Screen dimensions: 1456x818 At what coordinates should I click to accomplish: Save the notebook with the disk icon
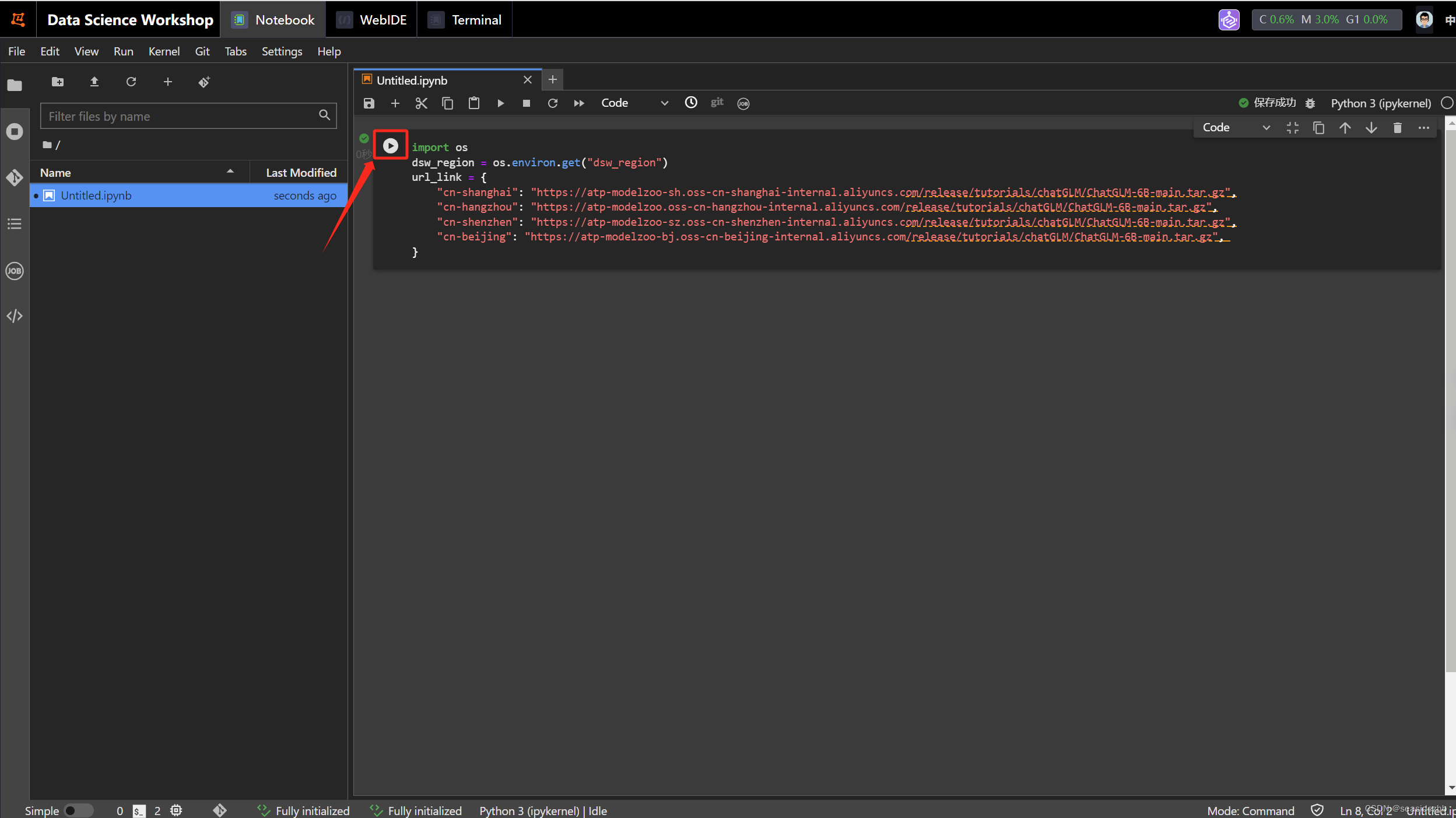point(369,103)
